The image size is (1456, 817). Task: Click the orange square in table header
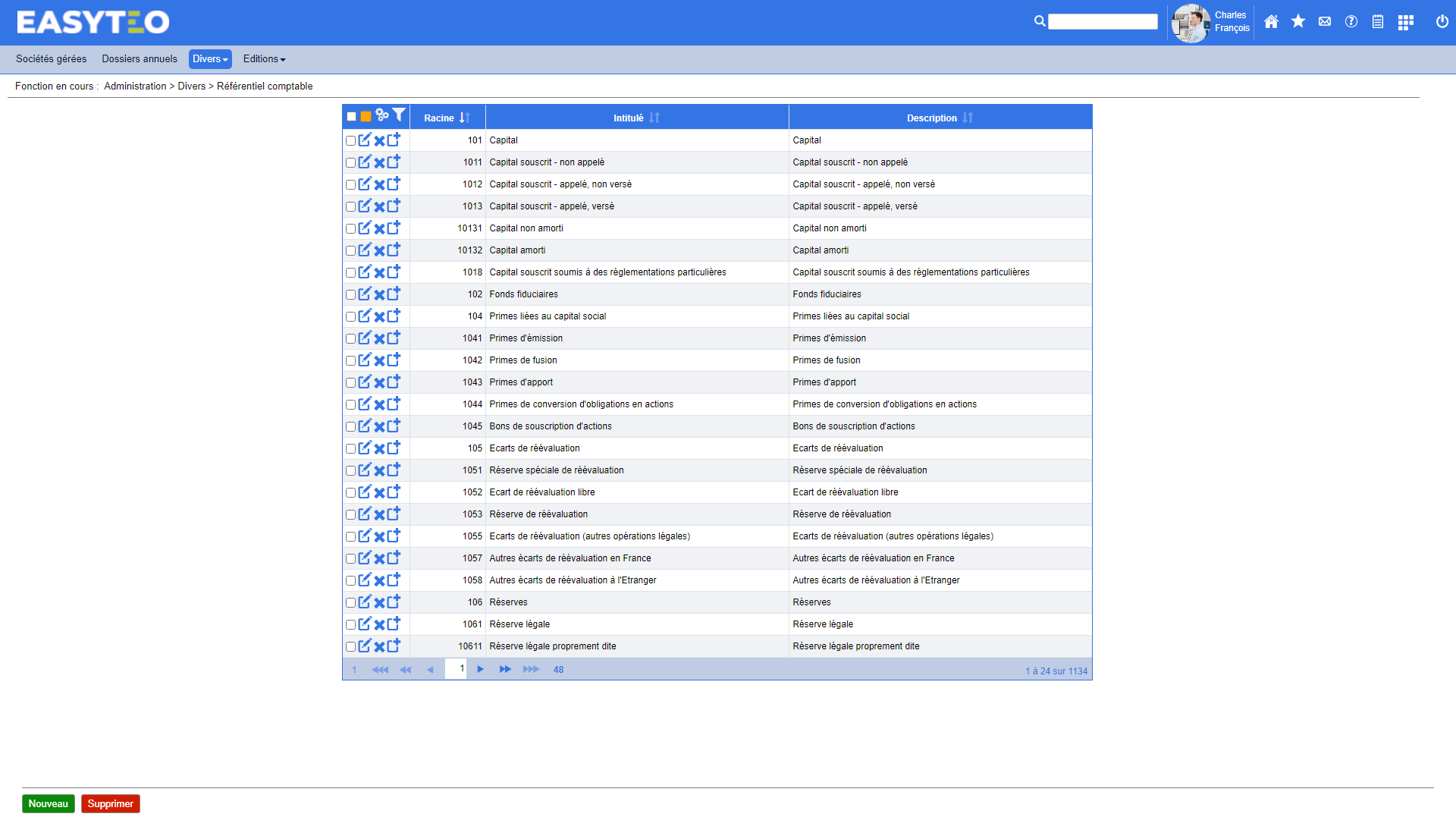[366, 117]
